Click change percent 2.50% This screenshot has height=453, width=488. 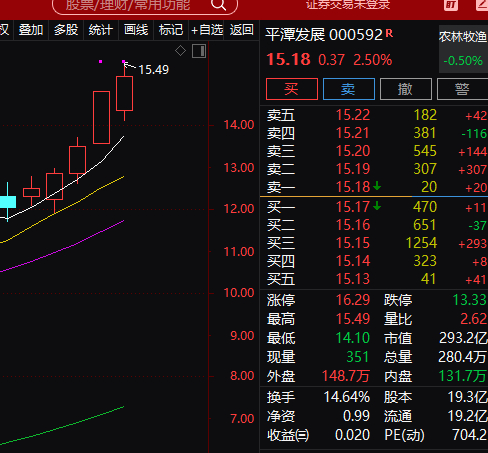pos(373,60)
